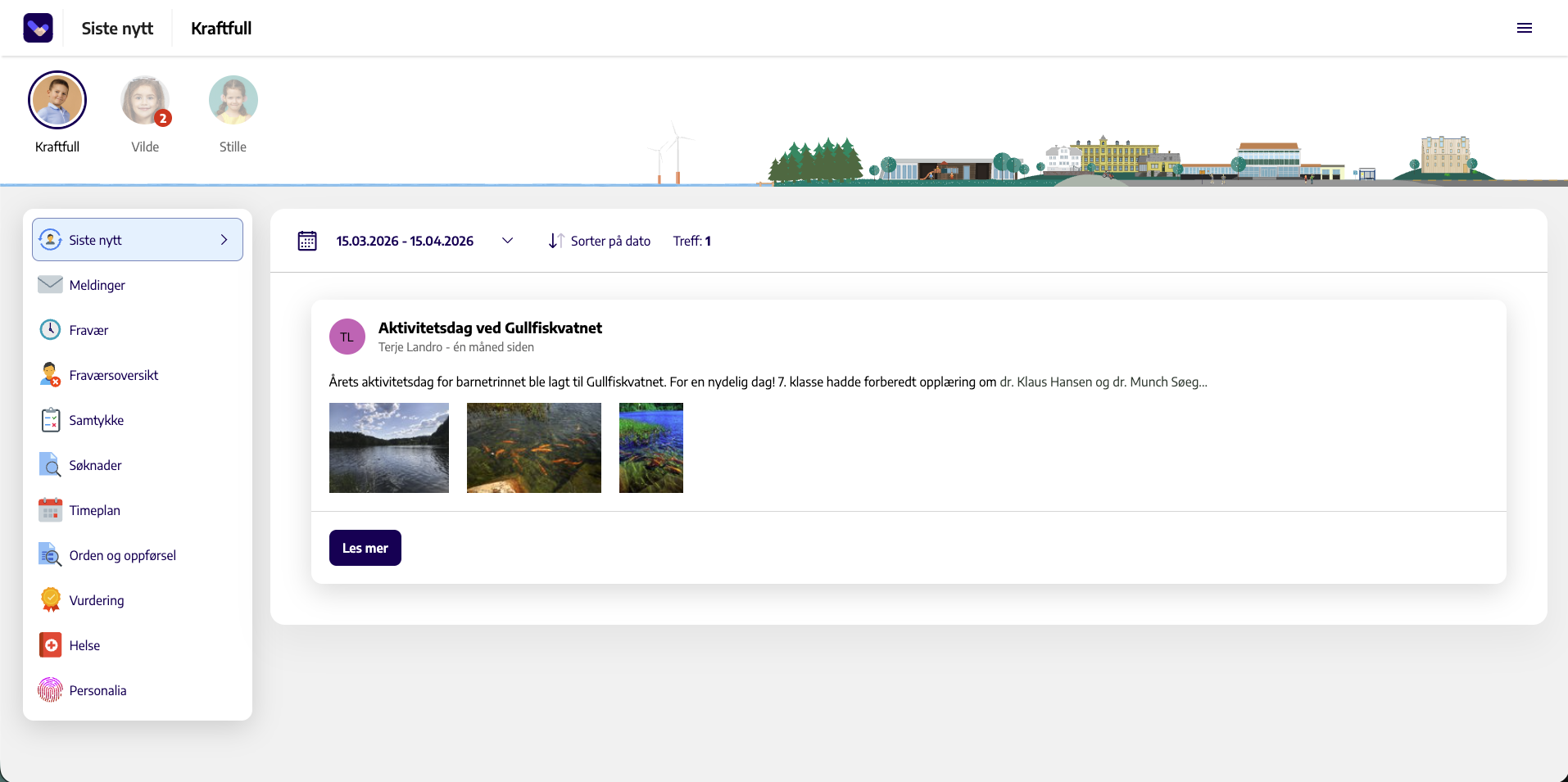Click the Siste nytt sidebar icon
Viewport: 1568px width, 782px height.
[50, 240]
